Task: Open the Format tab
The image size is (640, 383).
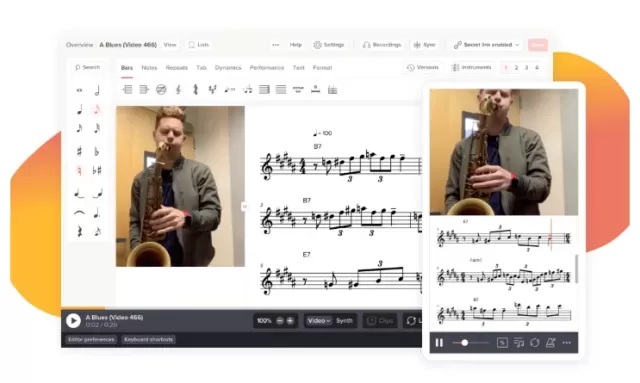Action: click(322, 68)
